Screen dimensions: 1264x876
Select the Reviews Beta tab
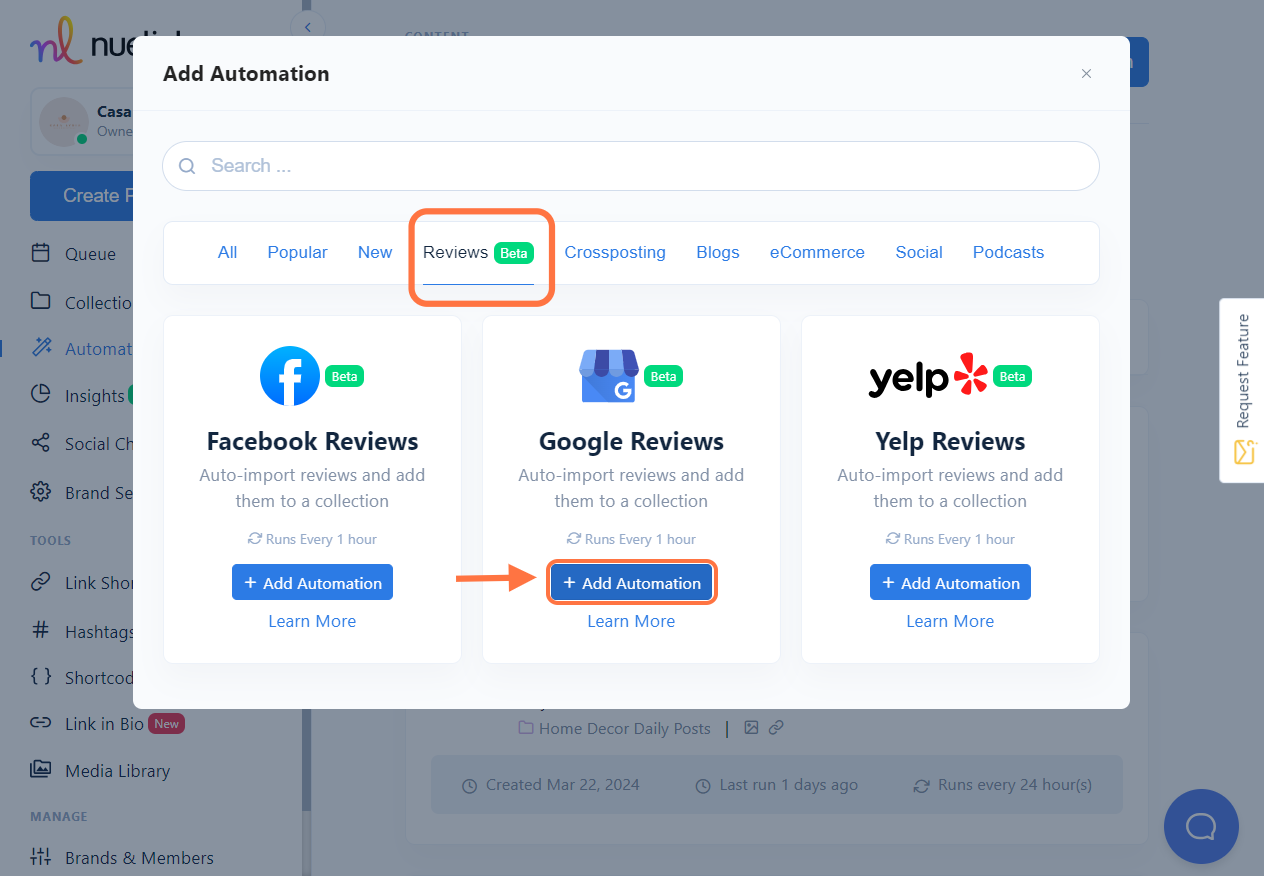tap(478, 253)
